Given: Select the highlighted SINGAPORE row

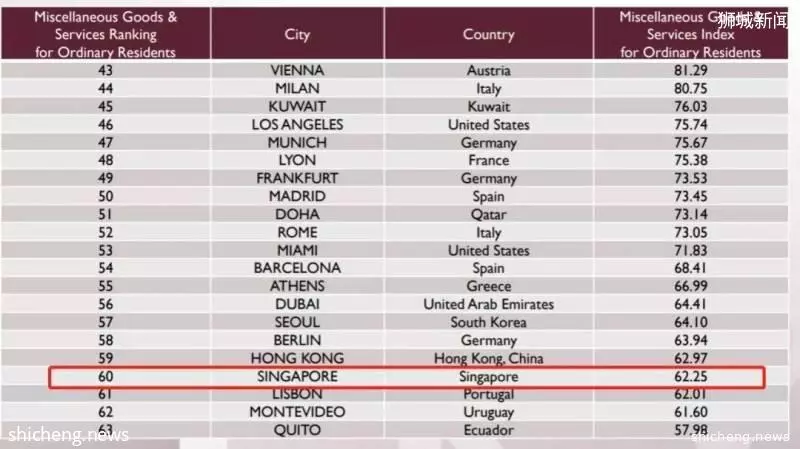Looking at the screenshot, I should pos(407,377).
